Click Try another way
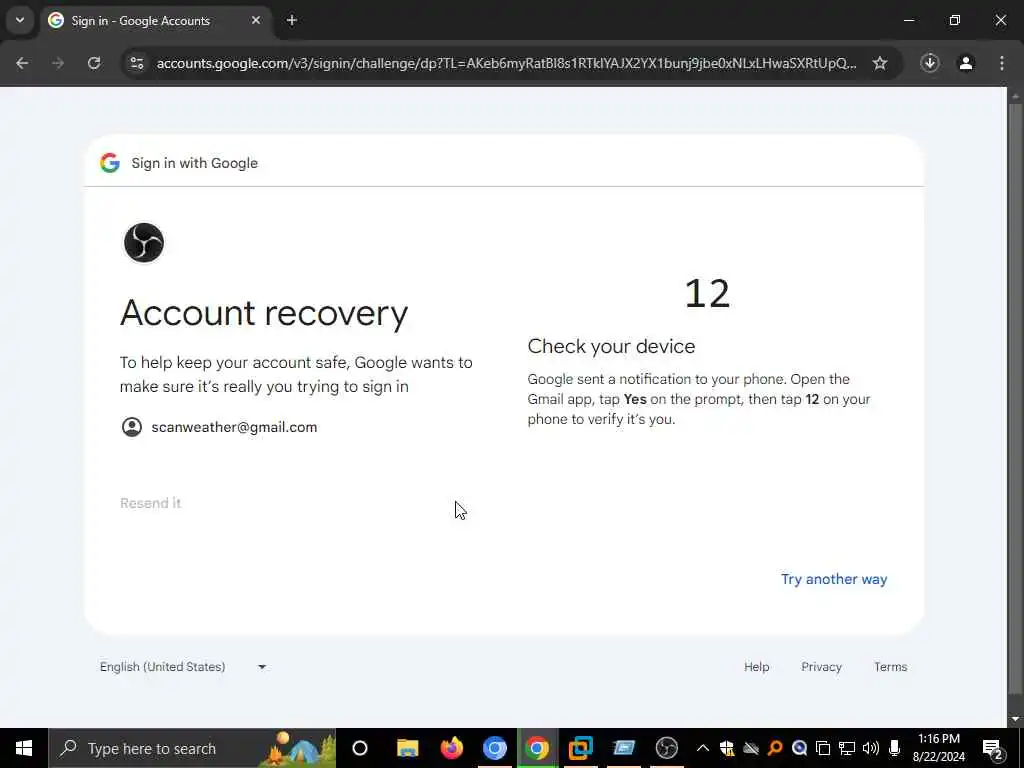 (834, 579)
